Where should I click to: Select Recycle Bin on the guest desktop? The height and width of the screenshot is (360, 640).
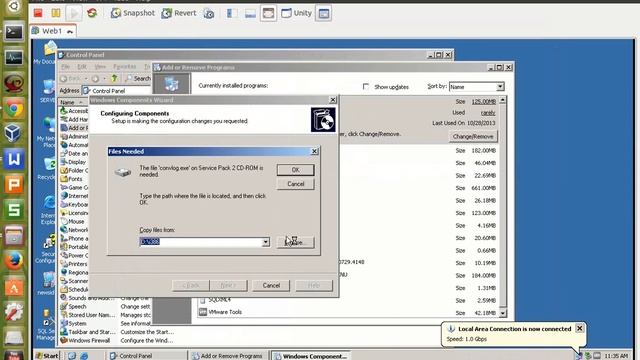coord(47,169)
